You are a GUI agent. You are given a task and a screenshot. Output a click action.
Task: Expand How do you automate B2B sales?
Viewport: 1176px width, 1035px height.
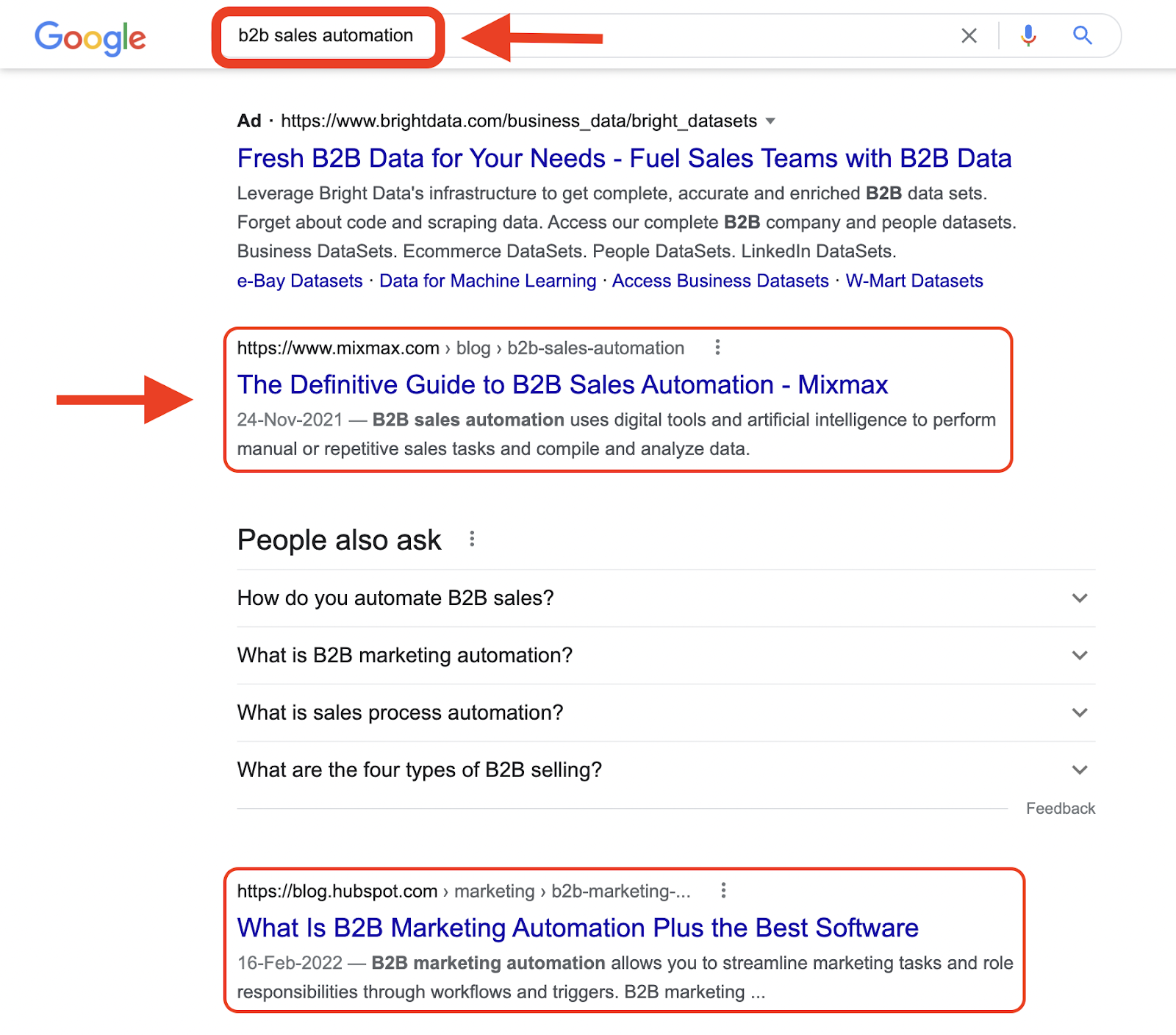(666, 598)
